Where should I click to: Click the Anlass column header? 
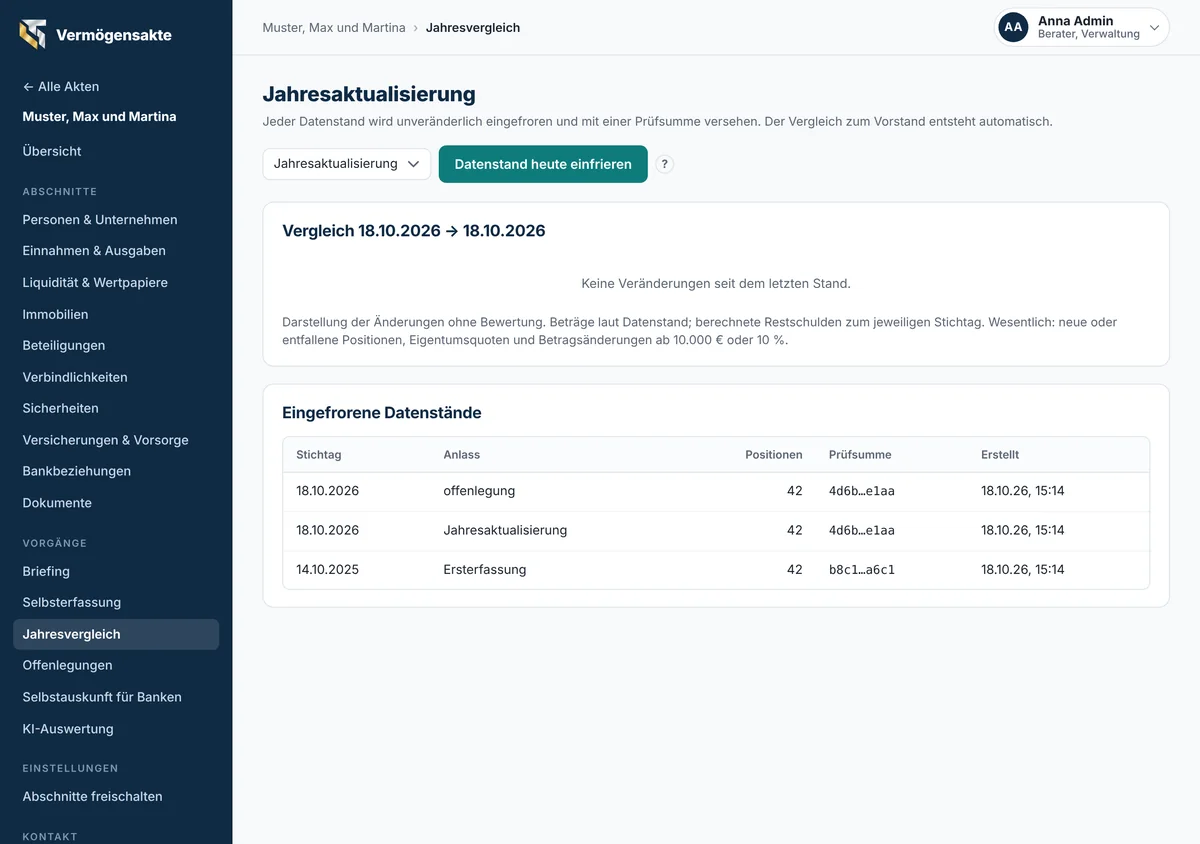tap(462, 454)
